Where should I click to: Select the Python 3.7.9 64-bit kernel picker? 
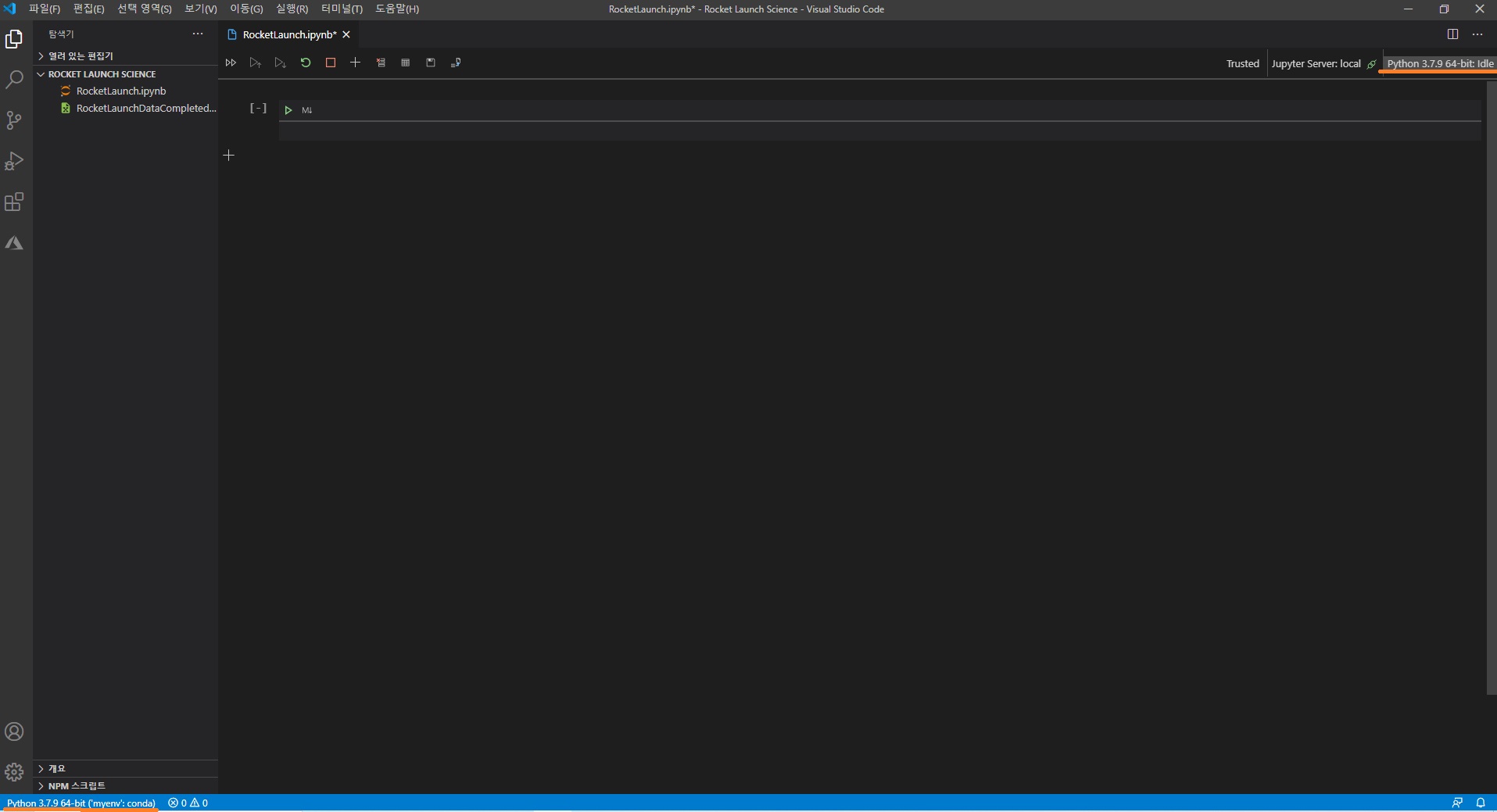point(1440,64)
